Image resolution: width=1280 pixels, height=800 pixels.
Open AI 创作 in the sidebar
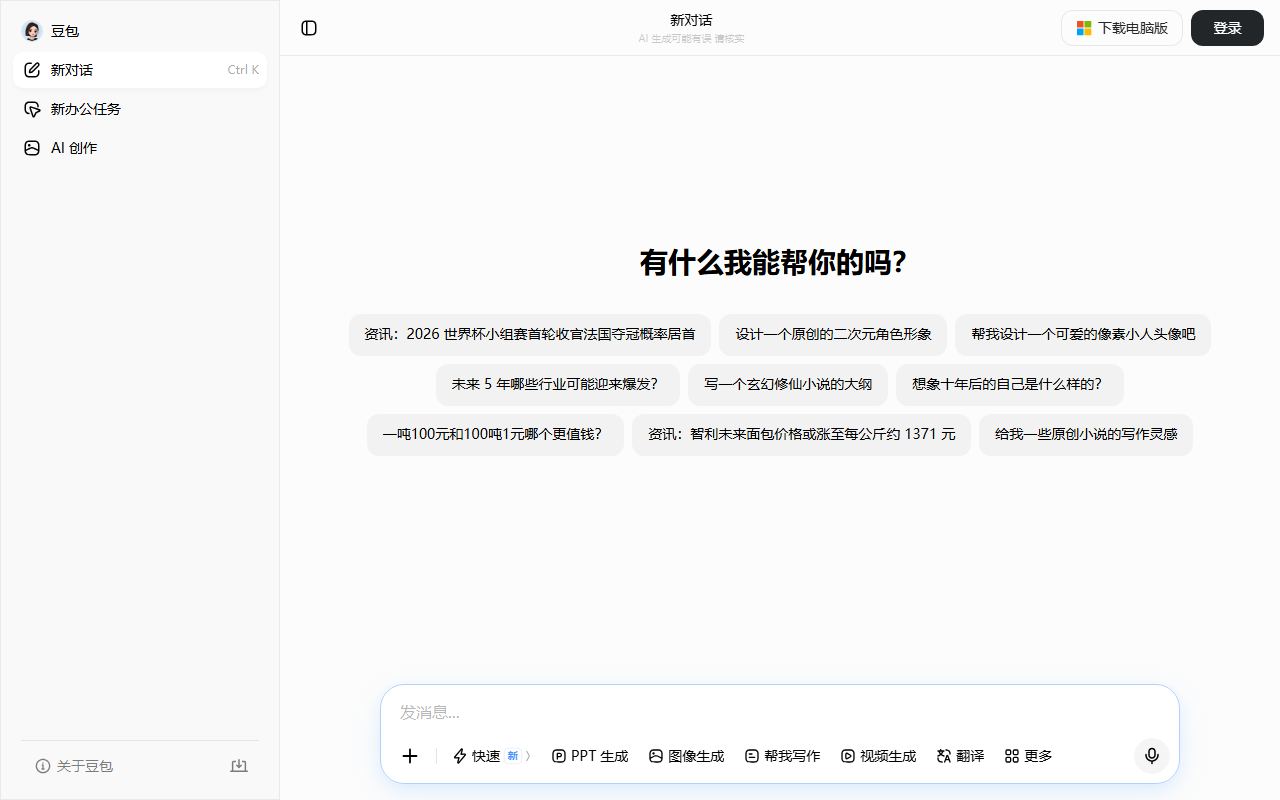point(140,148)
